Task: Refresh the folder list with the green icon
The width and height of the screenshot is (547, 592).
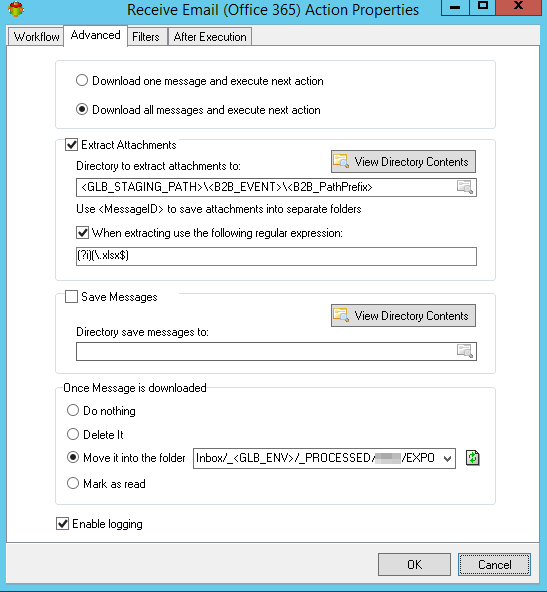Action: 472,458
